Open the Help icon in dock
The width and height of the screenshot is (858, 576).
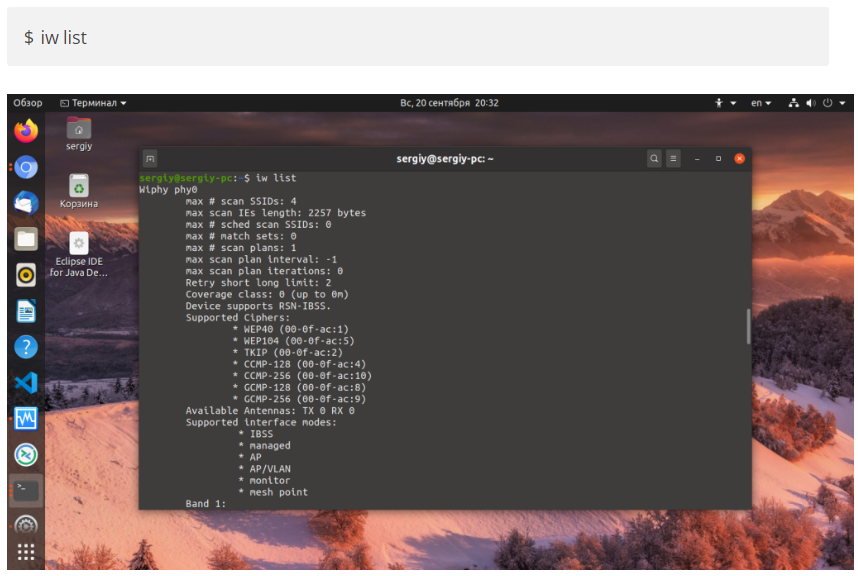pos(26,347)
